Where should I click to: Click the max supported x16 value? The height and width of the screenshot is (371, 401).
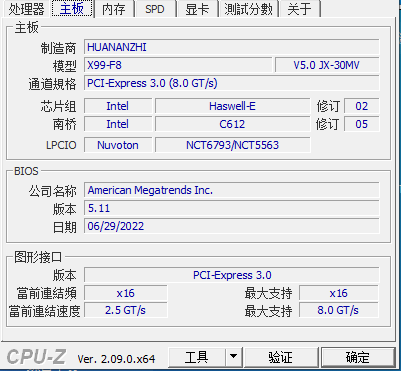[x=339, y=293]
